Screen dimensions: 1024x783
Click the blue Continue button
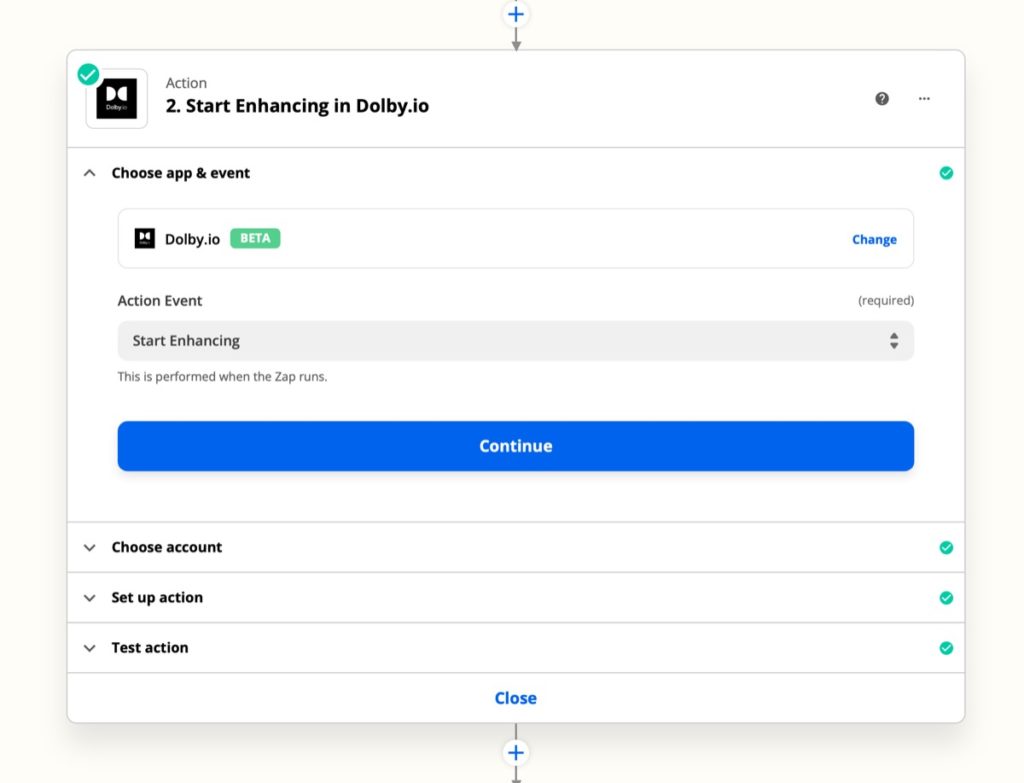(516, 446)
